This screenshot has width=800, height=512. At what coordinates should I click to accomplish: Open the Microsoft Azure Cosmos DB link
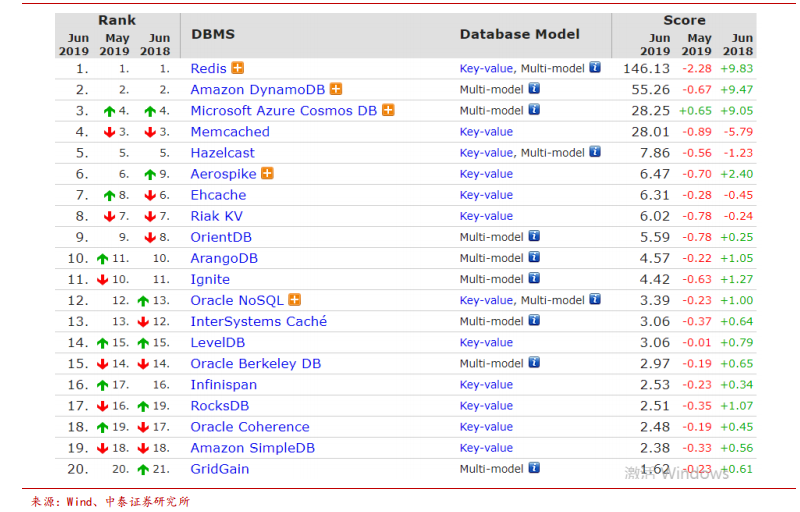284,111
